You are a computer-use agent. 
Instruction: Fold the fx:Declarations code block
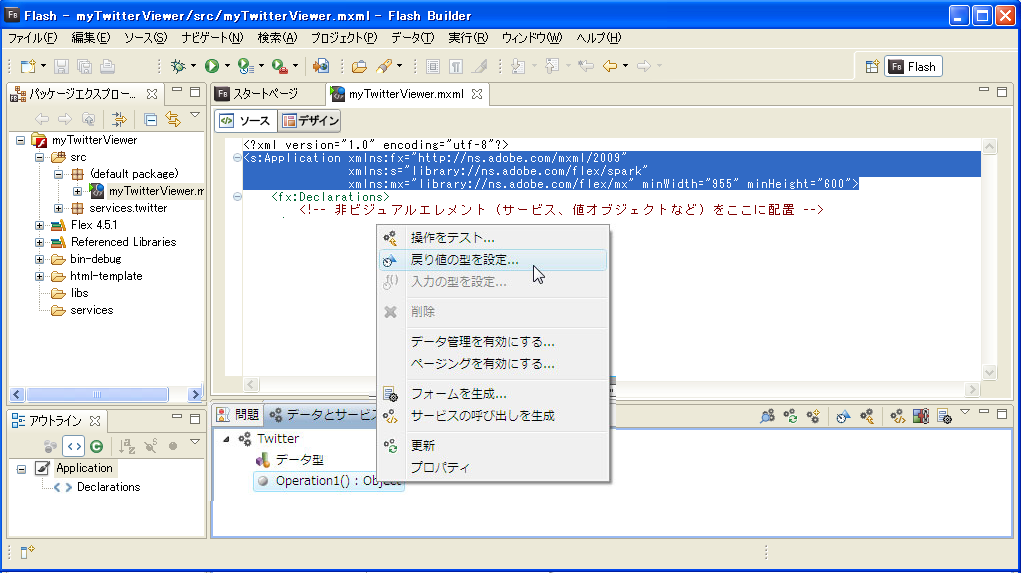pyautogui.click(x=237, y=197)
